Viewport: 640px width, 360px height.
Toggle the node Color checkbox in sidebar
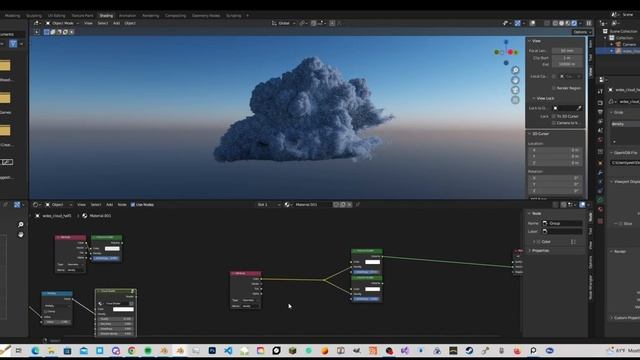[x=538, y=242]
